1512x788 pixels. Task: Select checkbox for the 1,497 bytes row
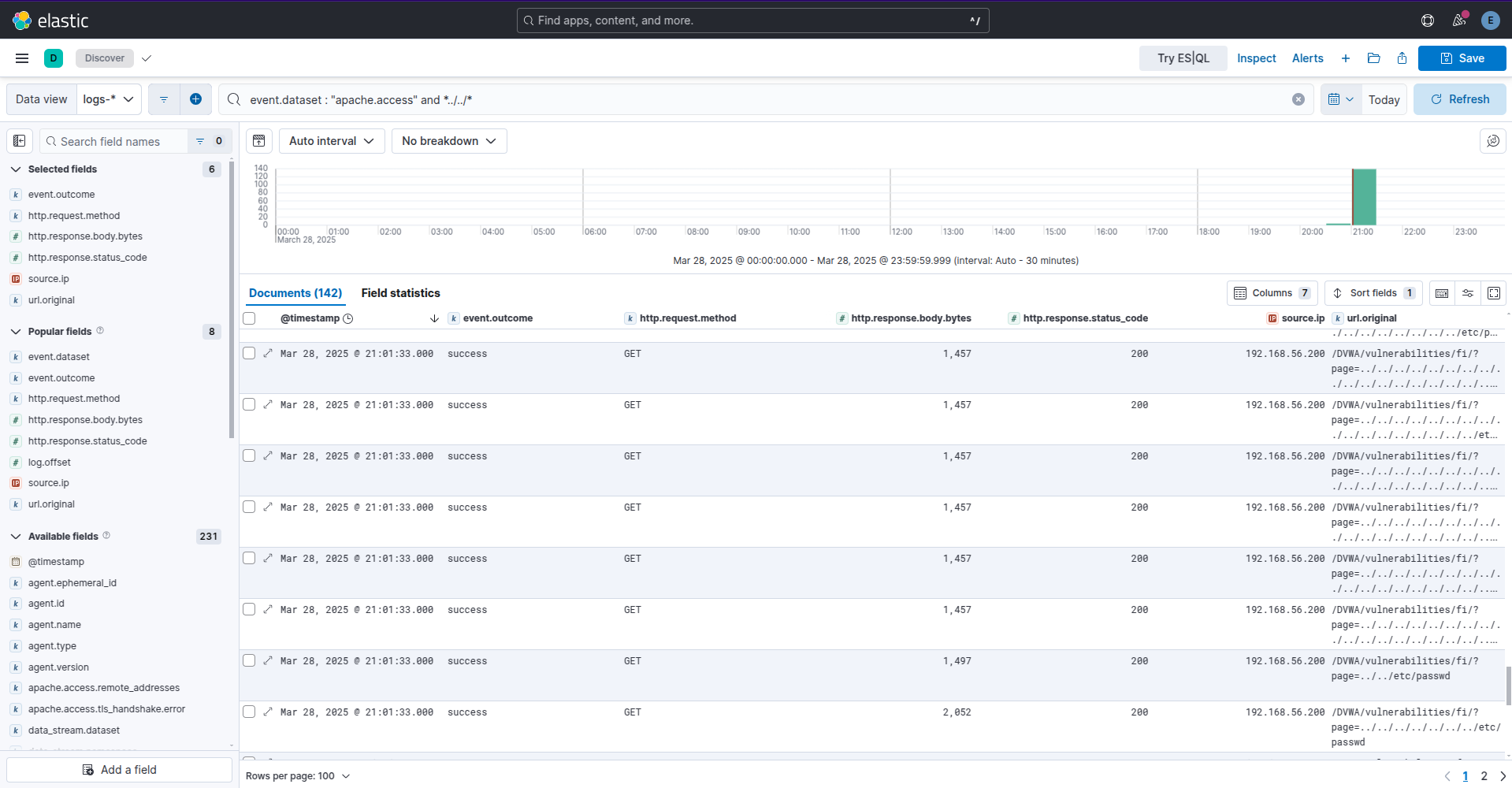click(x=250, y=661)
